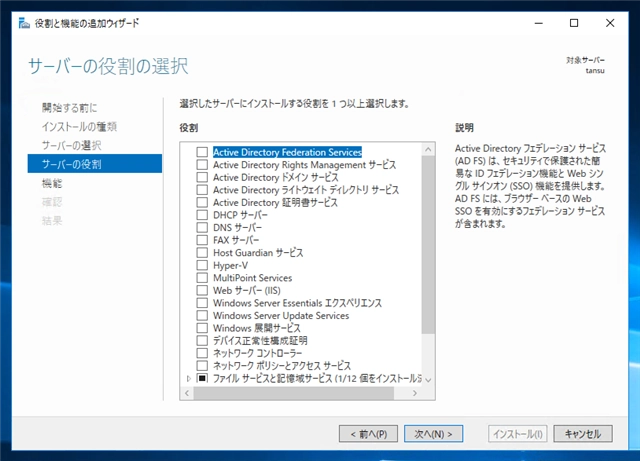Go to 機能 step in sidebar

pyautogui.click(x=52, y=183)
